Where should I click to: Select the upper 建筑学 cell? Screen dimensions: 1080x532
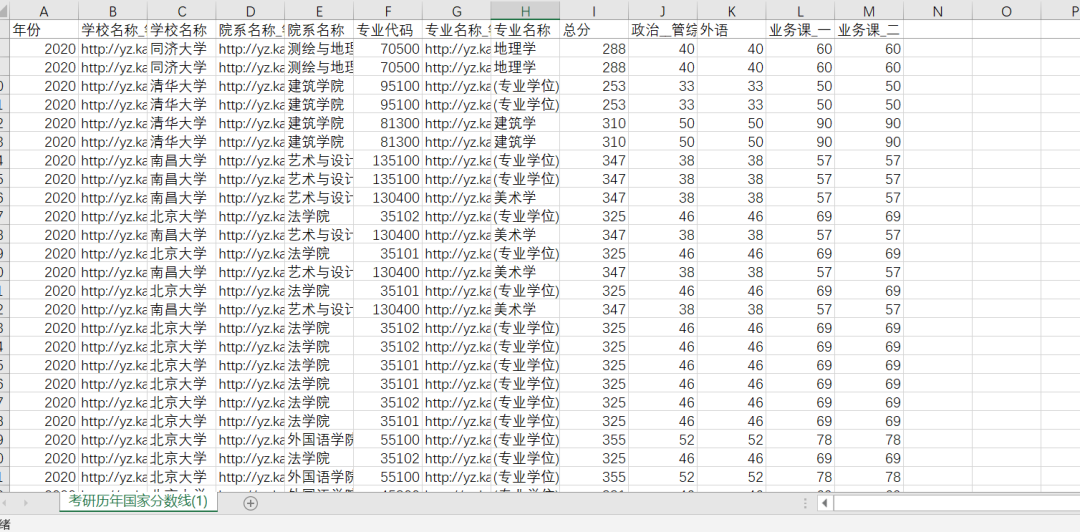coord(526,123)
